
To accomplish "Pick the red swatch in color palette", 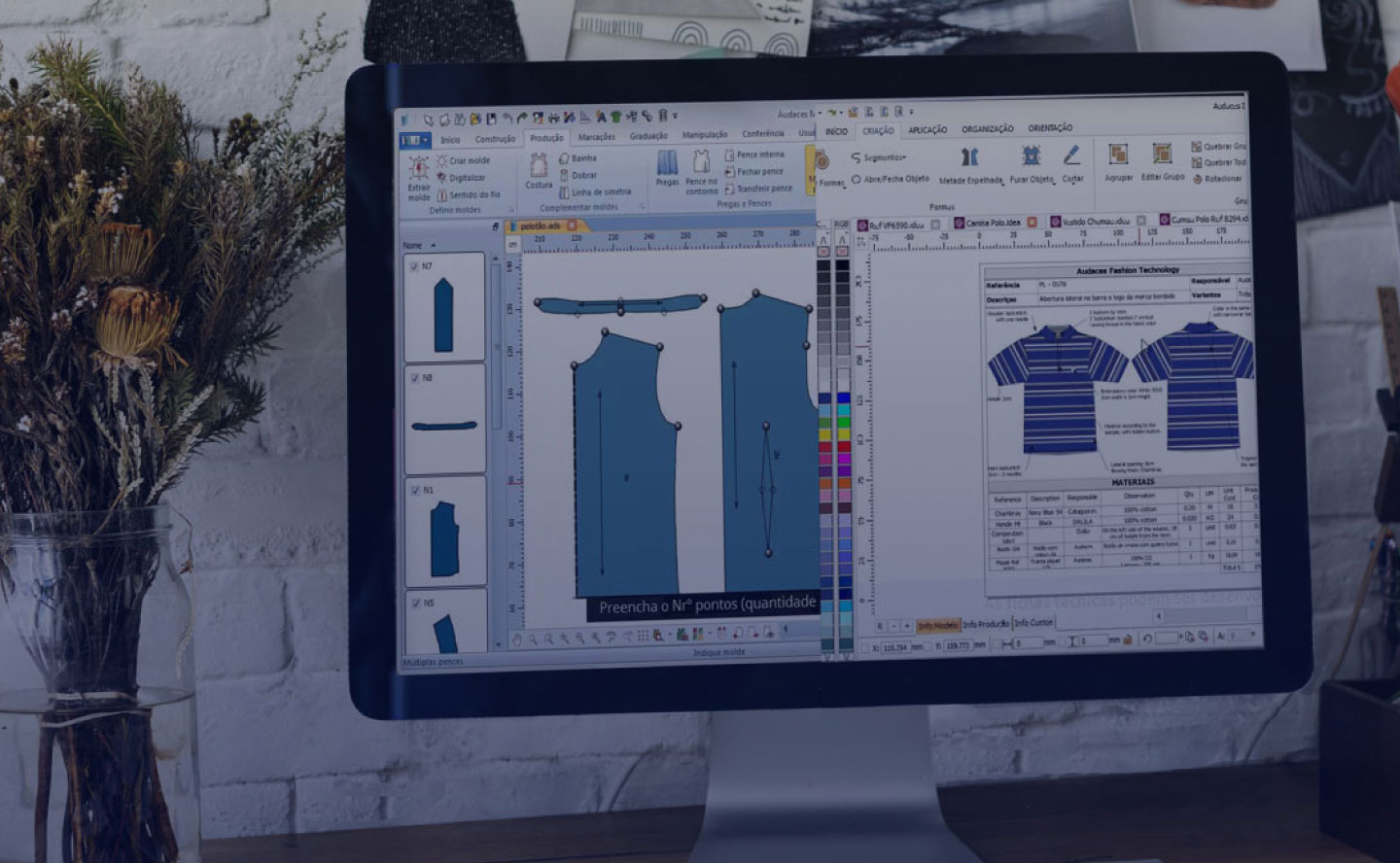I will click(x=843, y=446).
